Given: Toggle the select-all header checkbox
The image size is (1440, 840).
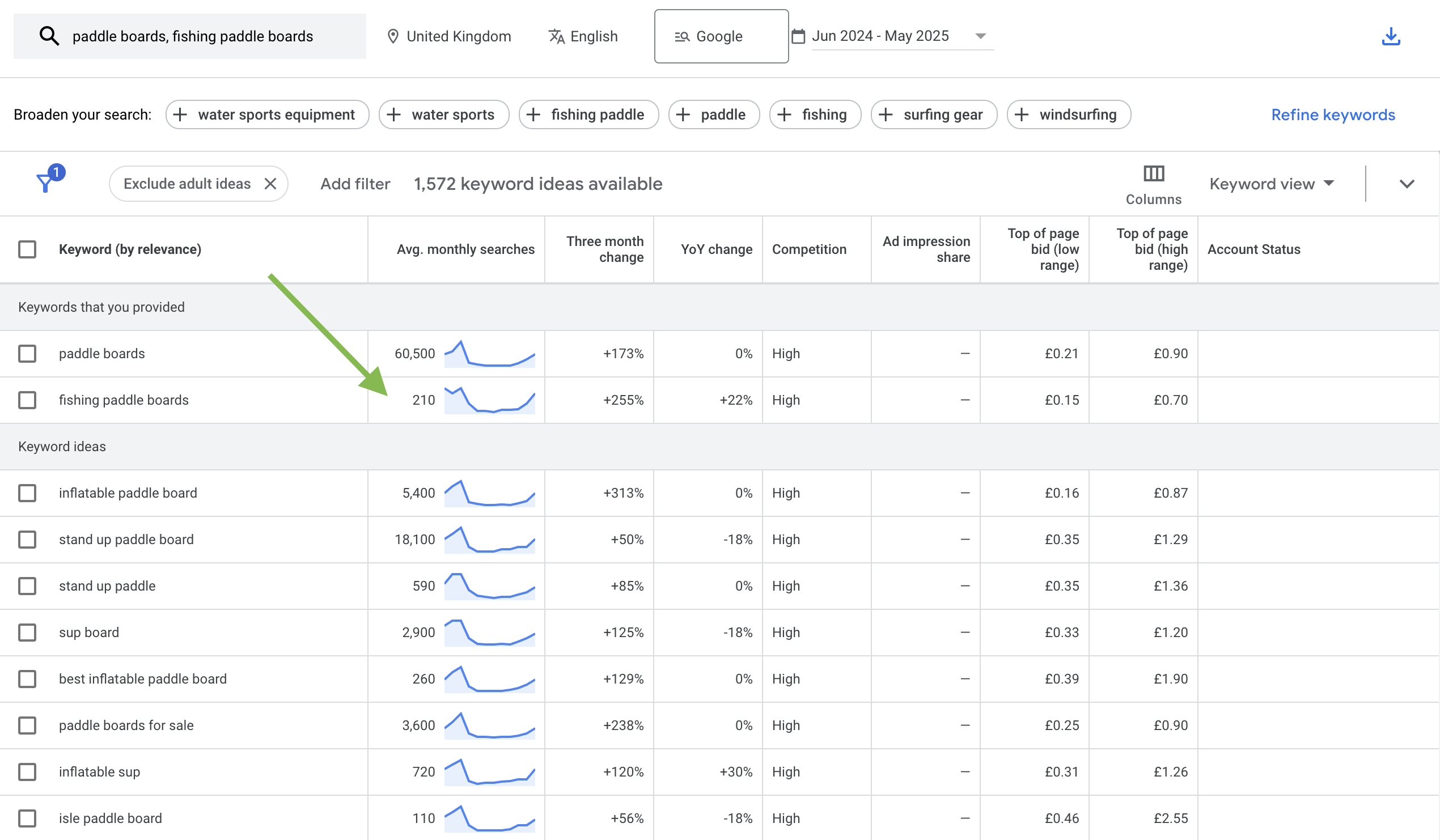Looking at the screenshot, I should [27, 249].
